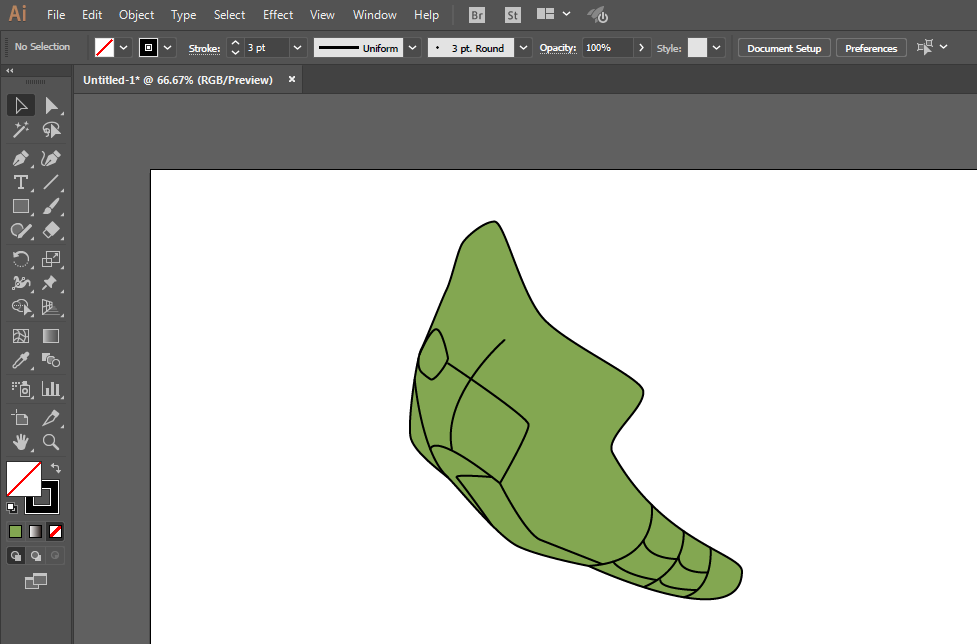Select the Direct Selection tool
977x644 pixels.
click(x=51, y=105)
